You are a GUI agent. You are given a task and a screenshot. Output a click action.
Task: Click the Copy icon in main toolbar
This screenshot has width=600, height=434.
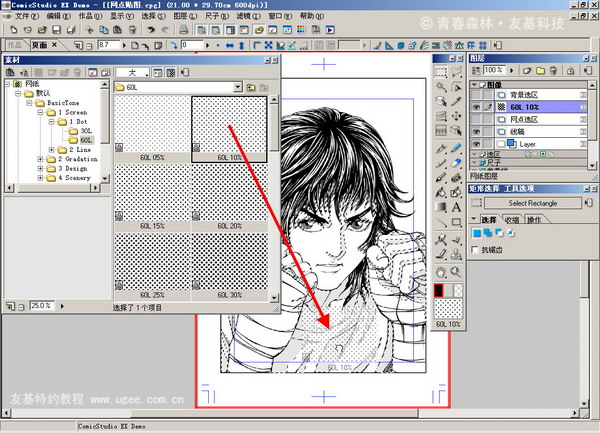(103, 29)
